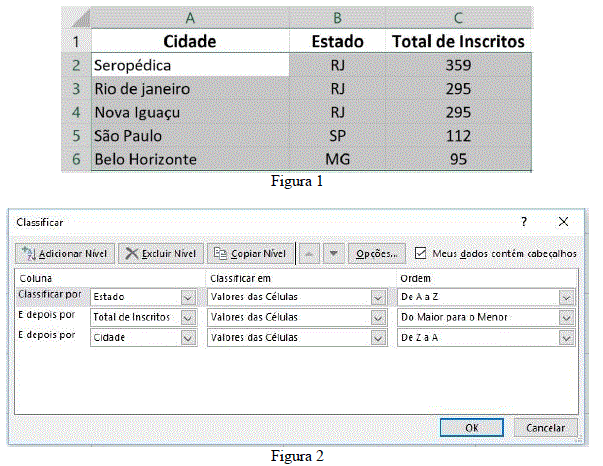Click the MG state cell
This screenshot has width=603, height=466.
coord(337,159)
